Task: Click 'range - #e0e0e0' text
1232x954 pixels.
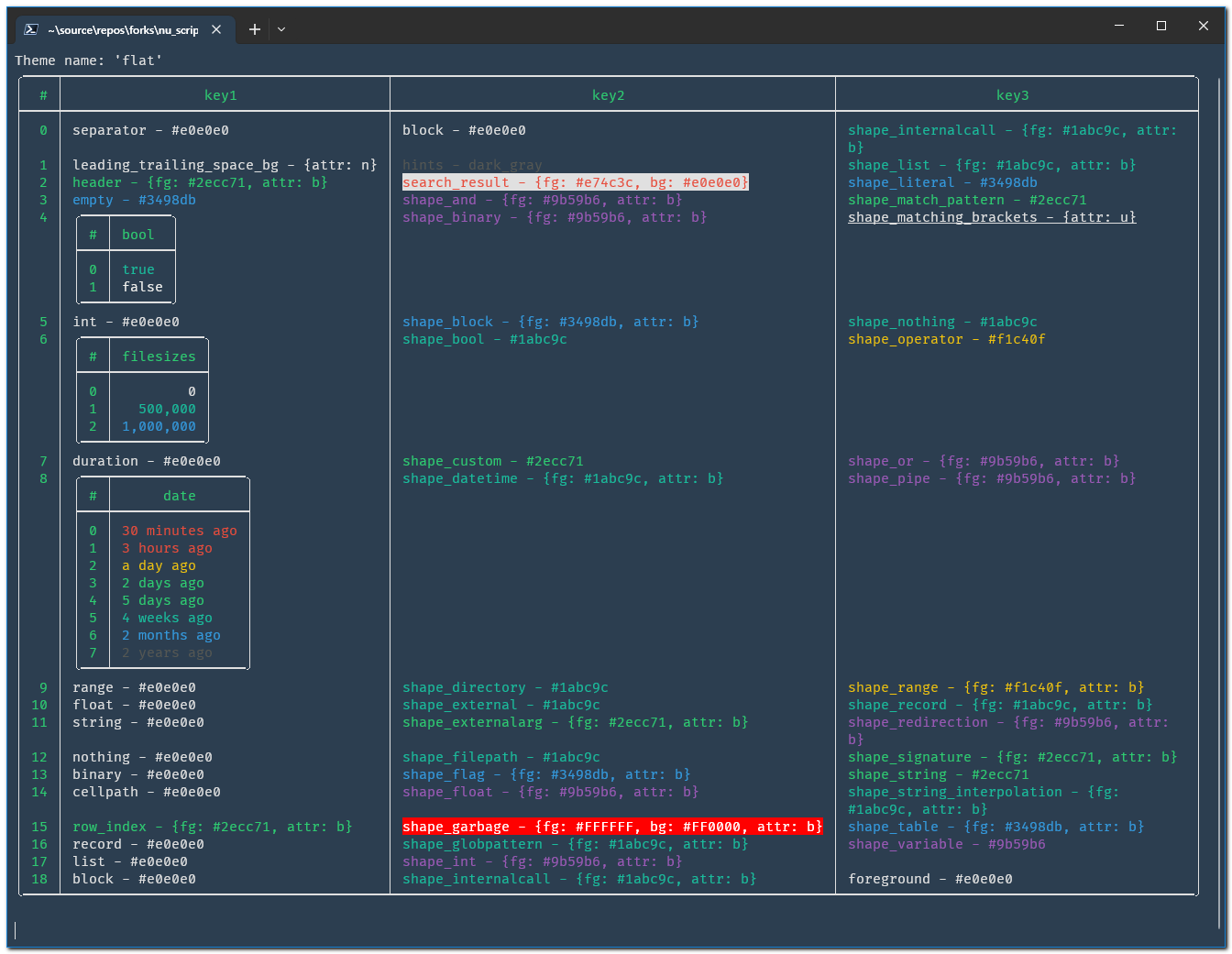Action: pos(135,687)
